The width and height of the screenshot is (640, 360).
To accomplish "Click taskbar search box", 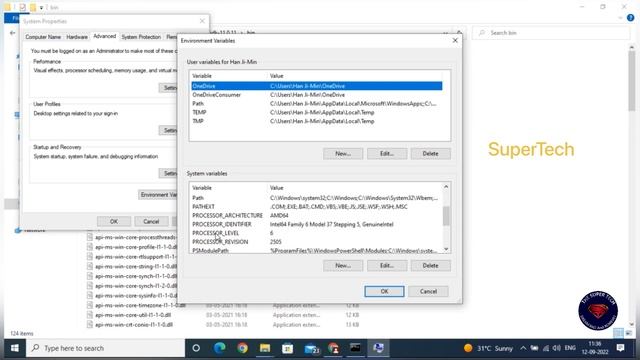I will (x=106, y=348).
